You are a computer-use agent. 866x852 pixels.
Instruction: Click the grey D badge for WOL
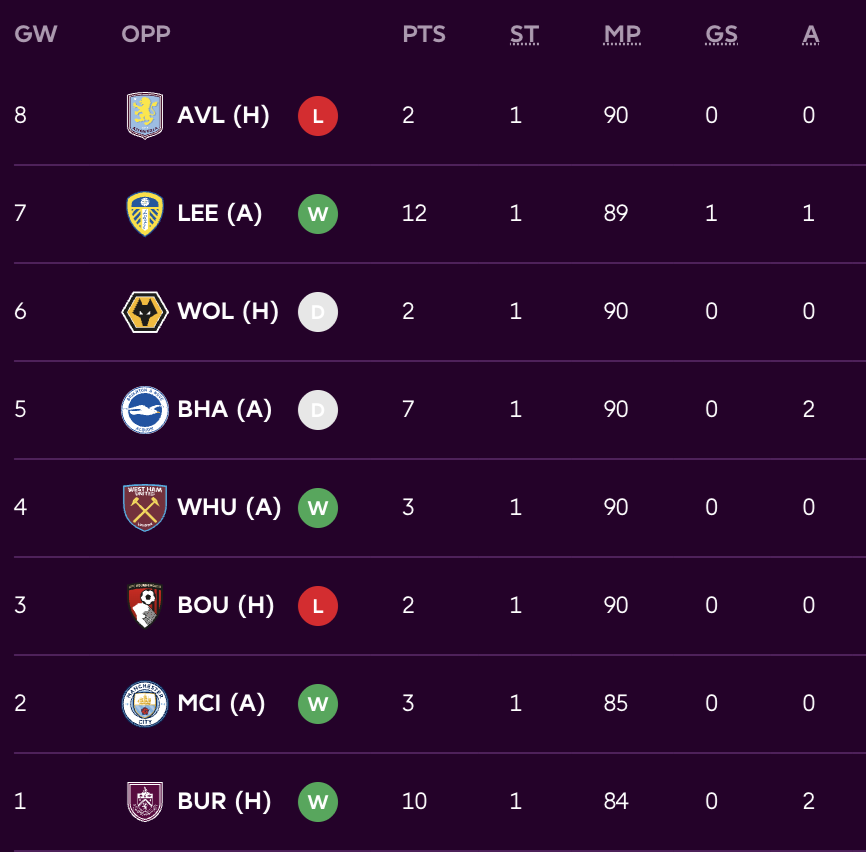(318, 312)
